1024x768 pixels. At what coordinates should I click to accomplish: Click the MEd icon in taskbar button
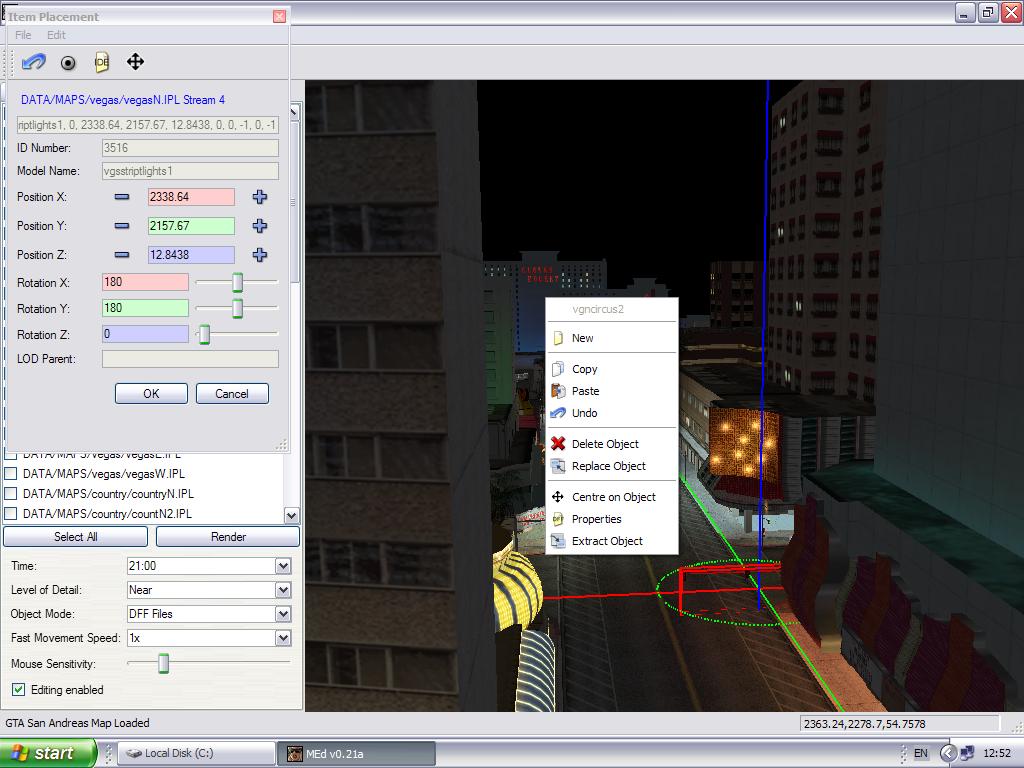click(x=295, y=753)
